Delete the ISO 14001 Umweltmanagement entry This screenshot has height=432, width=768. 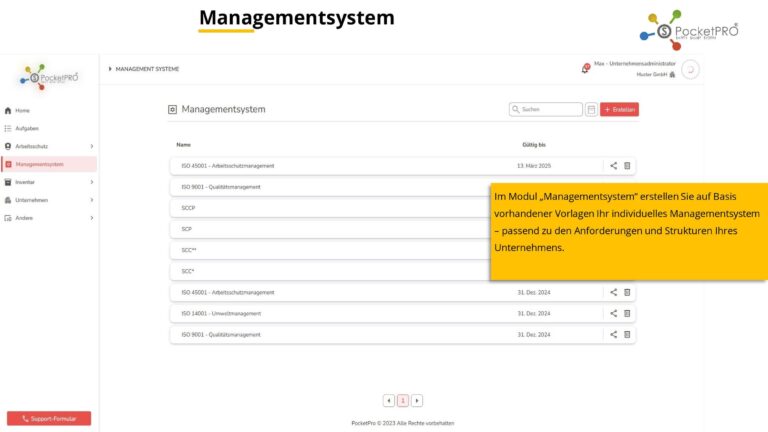click(628, 313)
